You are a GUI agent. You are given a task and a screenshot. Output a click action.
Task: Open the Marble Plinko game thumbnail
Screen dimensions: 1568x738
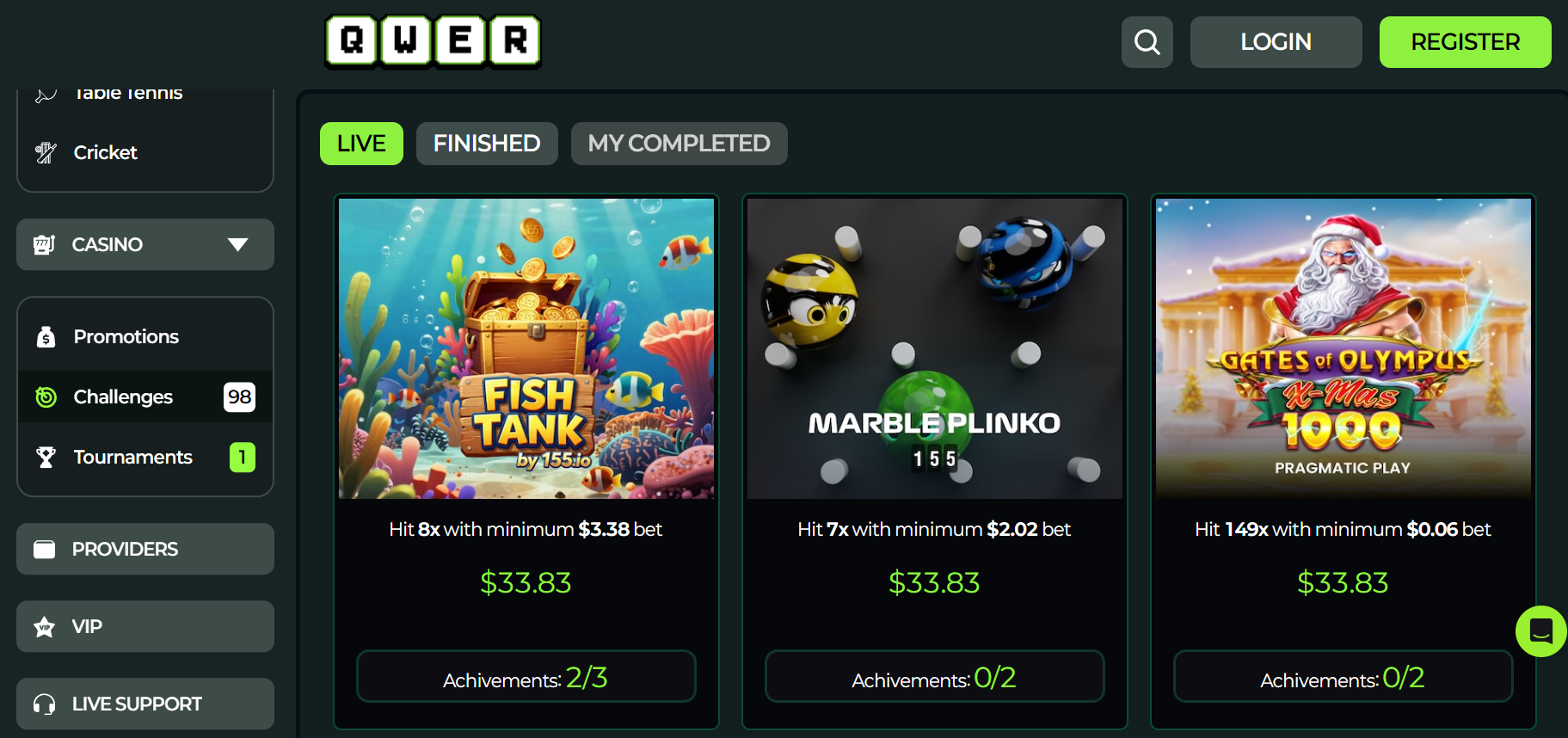[935, 348]
